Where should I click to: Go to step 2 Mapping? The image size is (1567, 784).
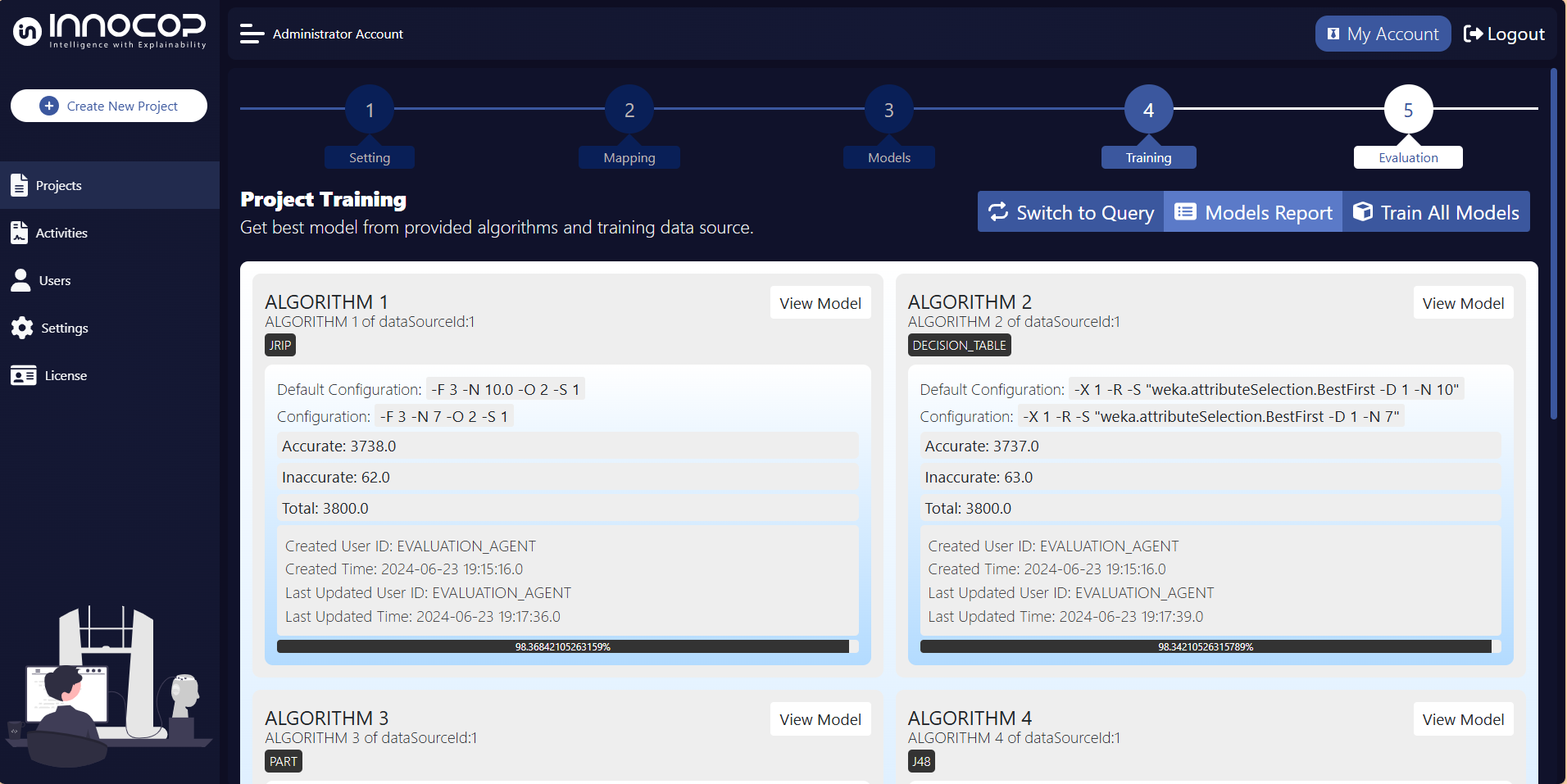[x=629, y=109]
